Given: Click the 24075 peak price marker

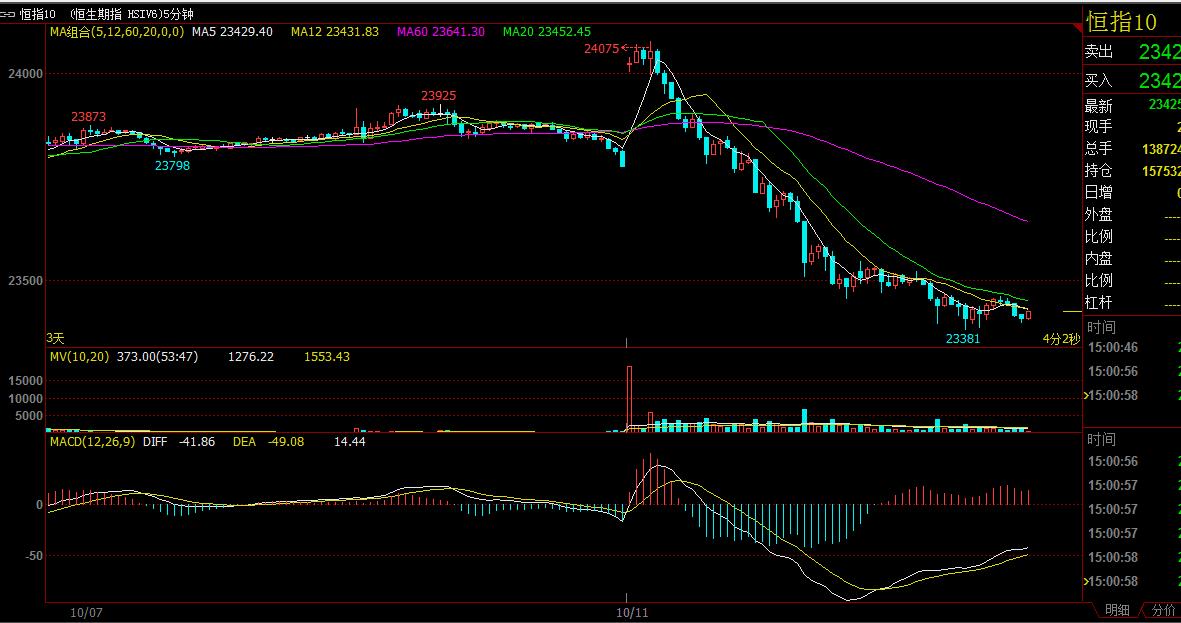Looking at the screenshot, I should point(601,48).
